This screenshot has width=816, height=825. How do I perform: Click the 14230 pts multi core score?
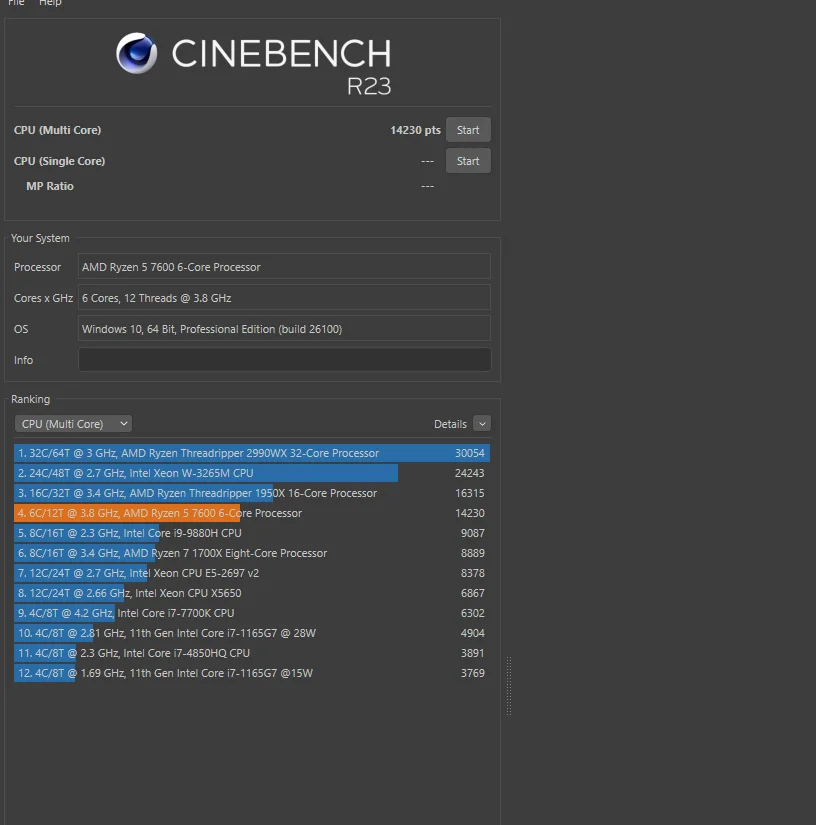[x=415, y=130]
